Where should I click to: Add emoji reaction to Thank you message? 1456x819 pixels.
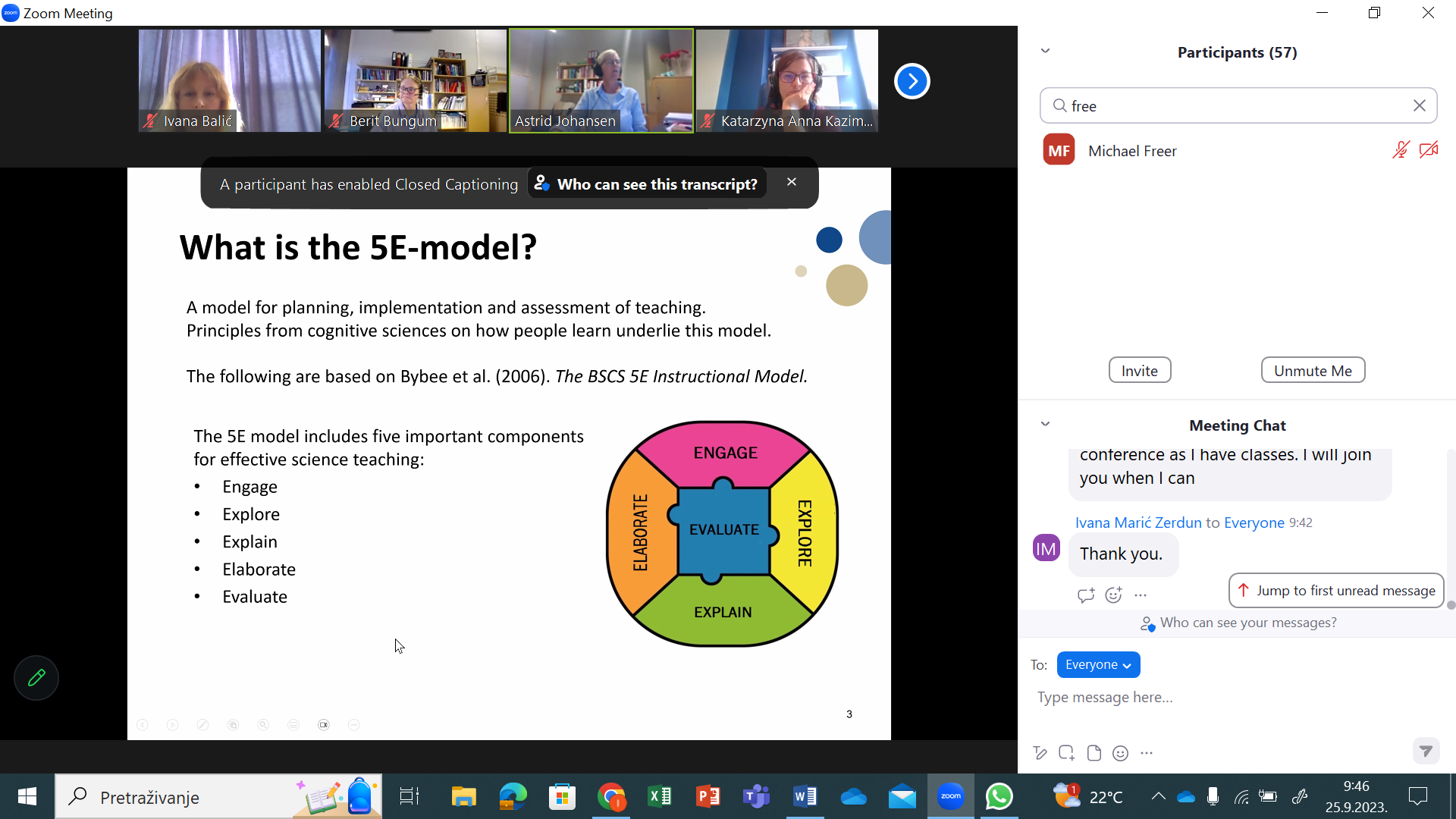pyautogui.click(x=1113, y=595)
